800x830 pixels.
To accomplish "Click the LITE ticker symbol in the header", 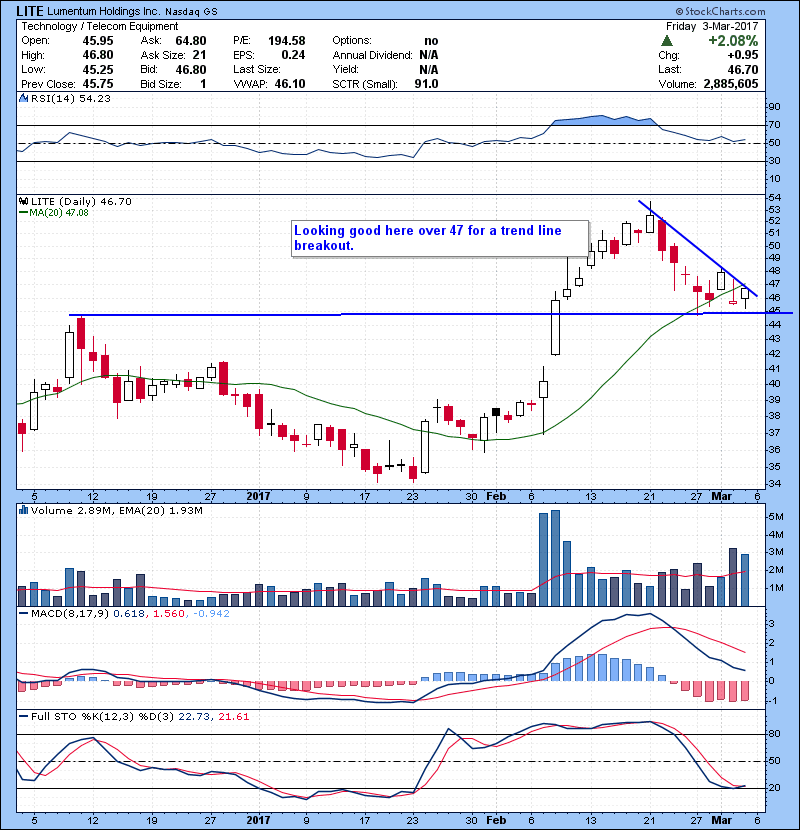I will [30, 11].
